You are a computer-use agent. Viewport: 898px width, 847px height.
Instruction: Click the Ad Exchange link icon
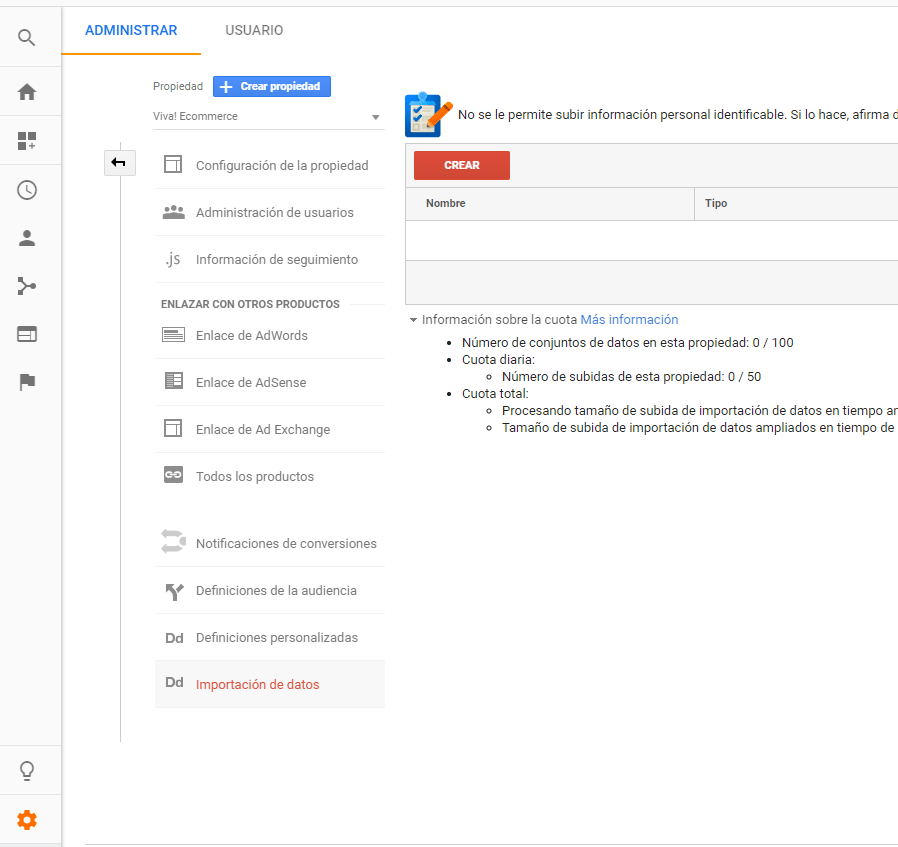click(x=173, y=428)
